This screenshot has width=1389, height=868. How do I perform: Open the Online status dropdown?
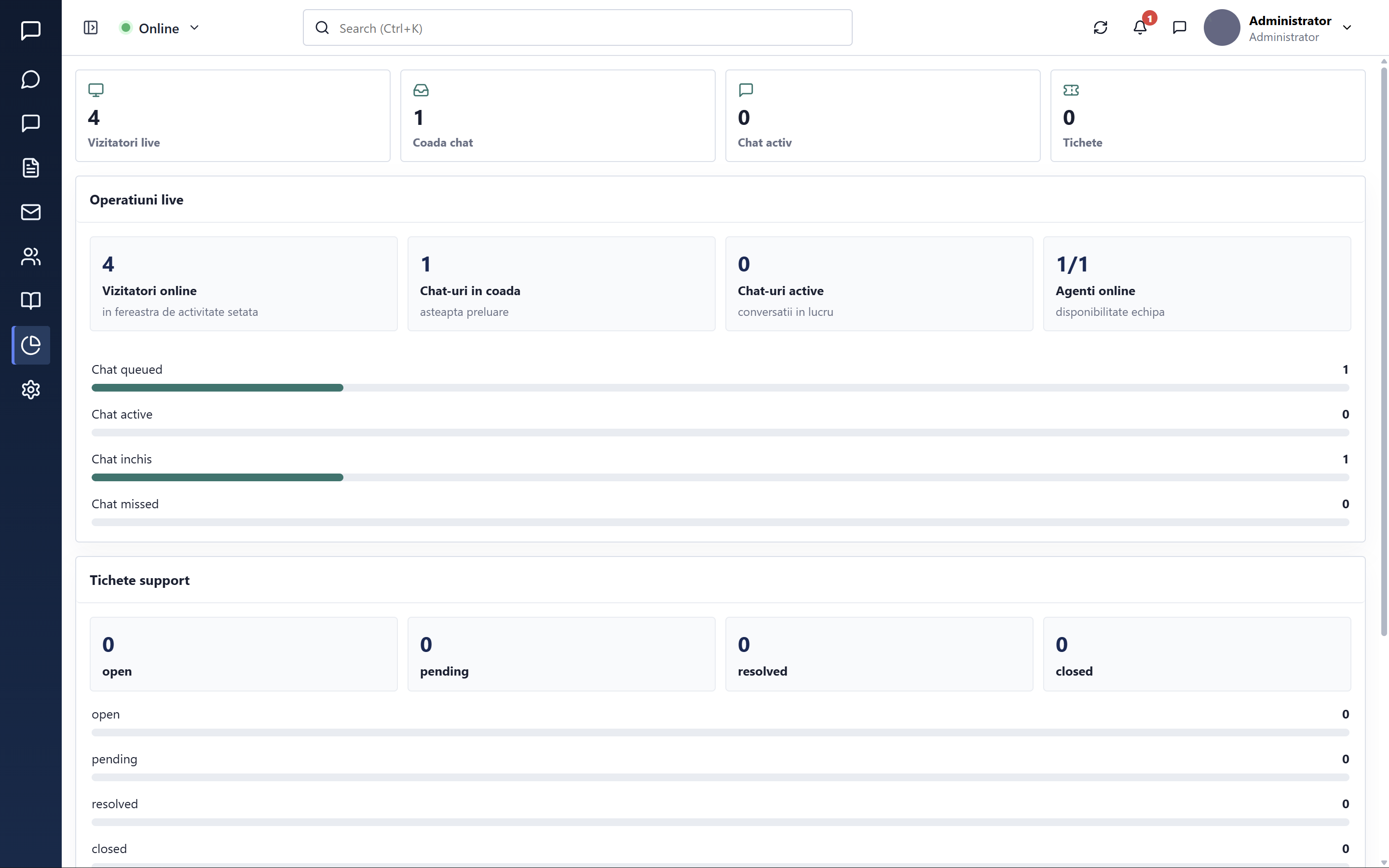point(159,27)
